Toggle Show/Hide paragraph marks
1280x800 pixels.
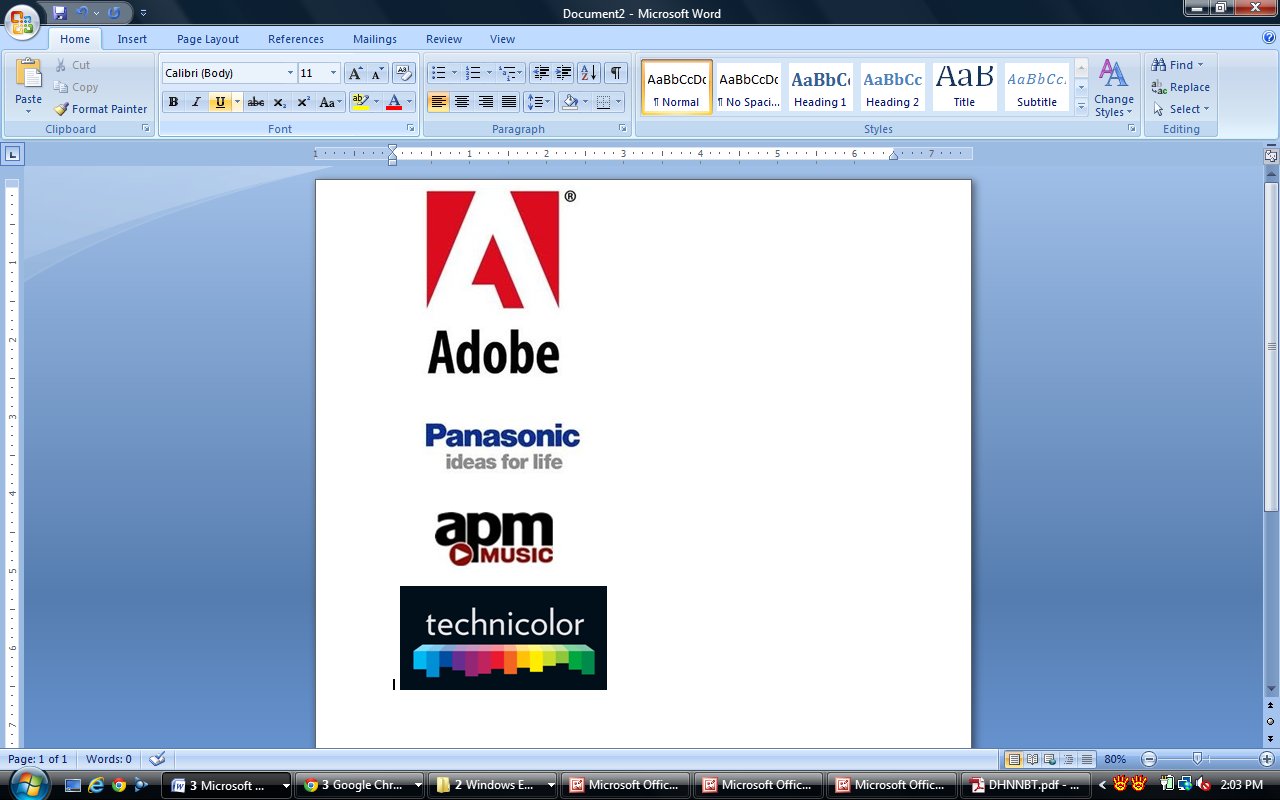point(616,73)
